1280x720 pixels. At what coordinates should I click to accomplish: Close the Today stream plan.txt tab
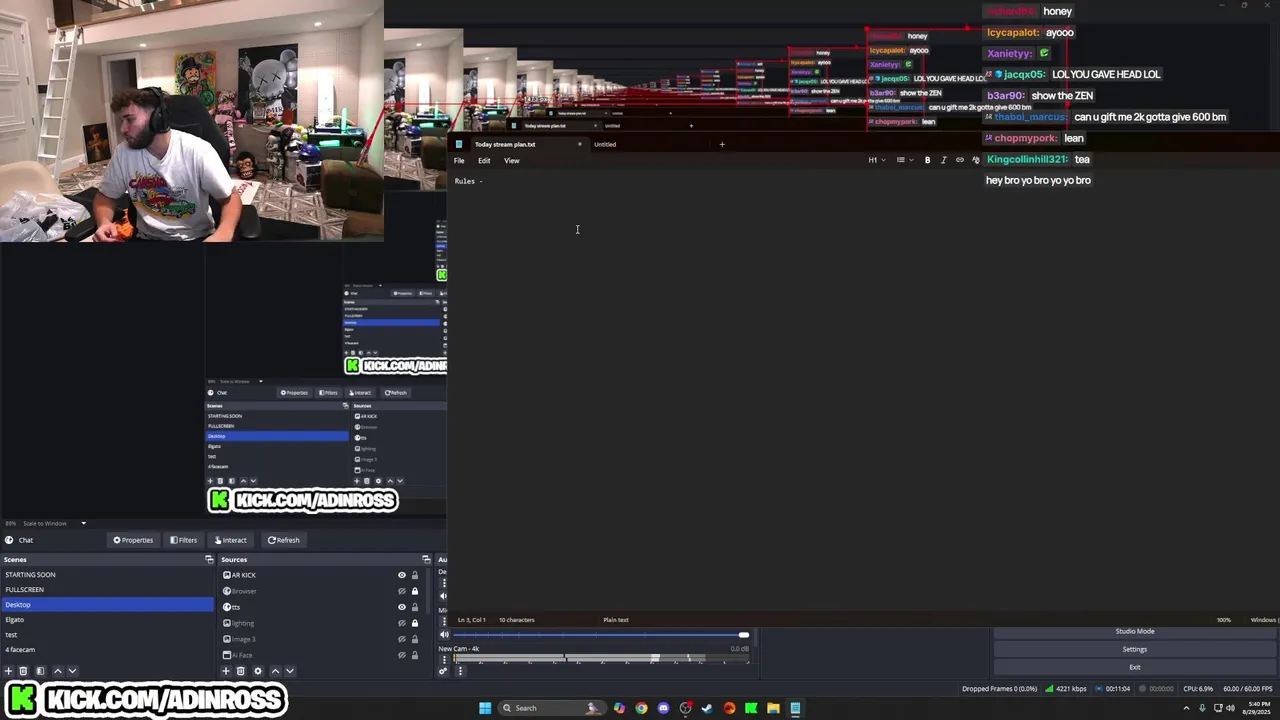(579, 144)
